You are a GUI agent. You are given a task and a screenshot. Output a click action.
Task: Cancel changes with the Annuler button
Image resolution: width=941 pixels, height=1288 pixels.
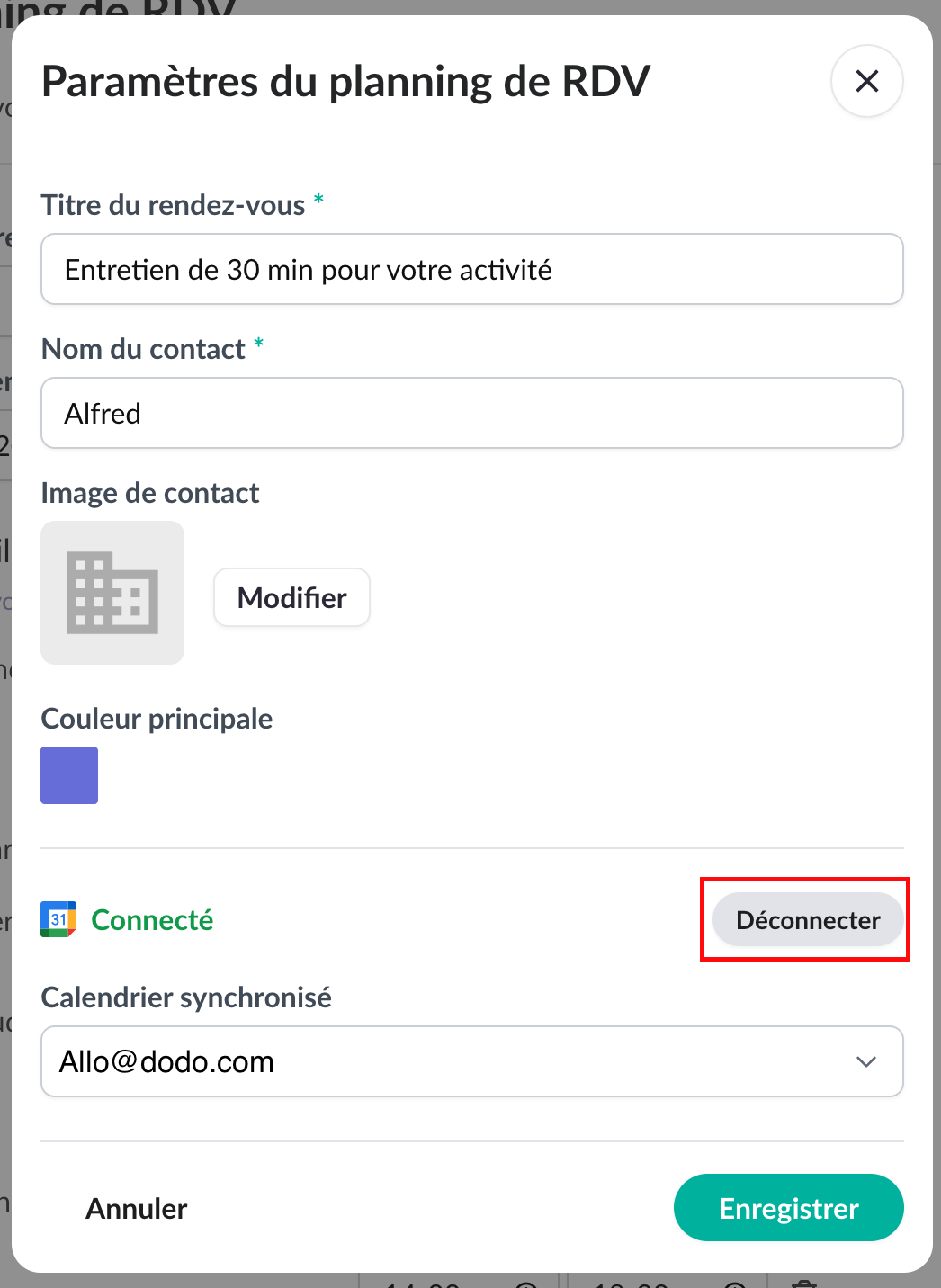137,1208
